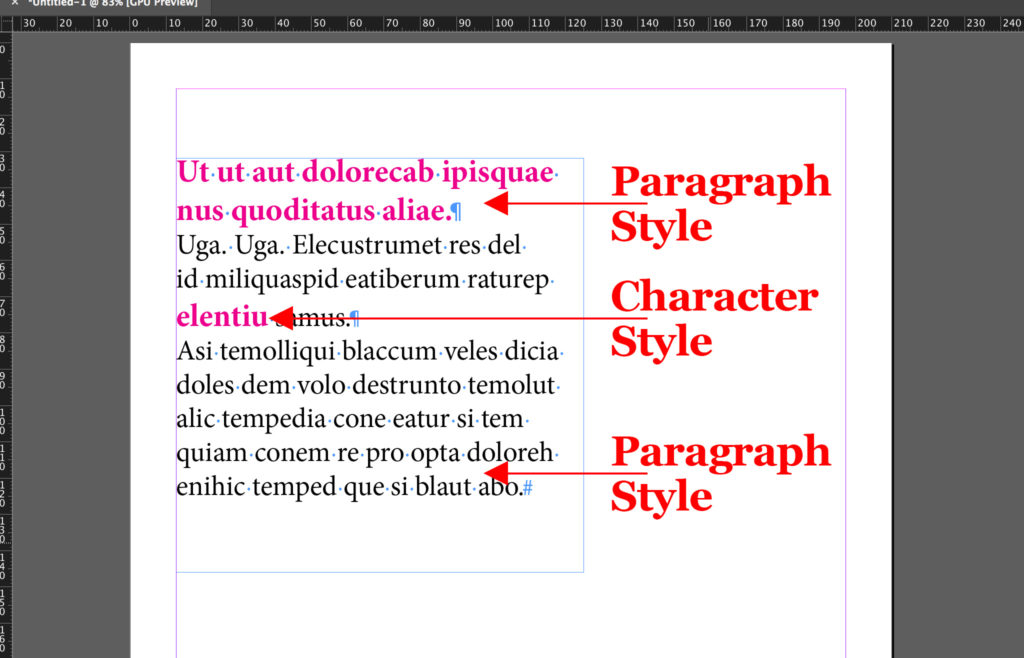Click the red "Character Style" label
This screenshot has width=1024, height=658.
[714, 318]
